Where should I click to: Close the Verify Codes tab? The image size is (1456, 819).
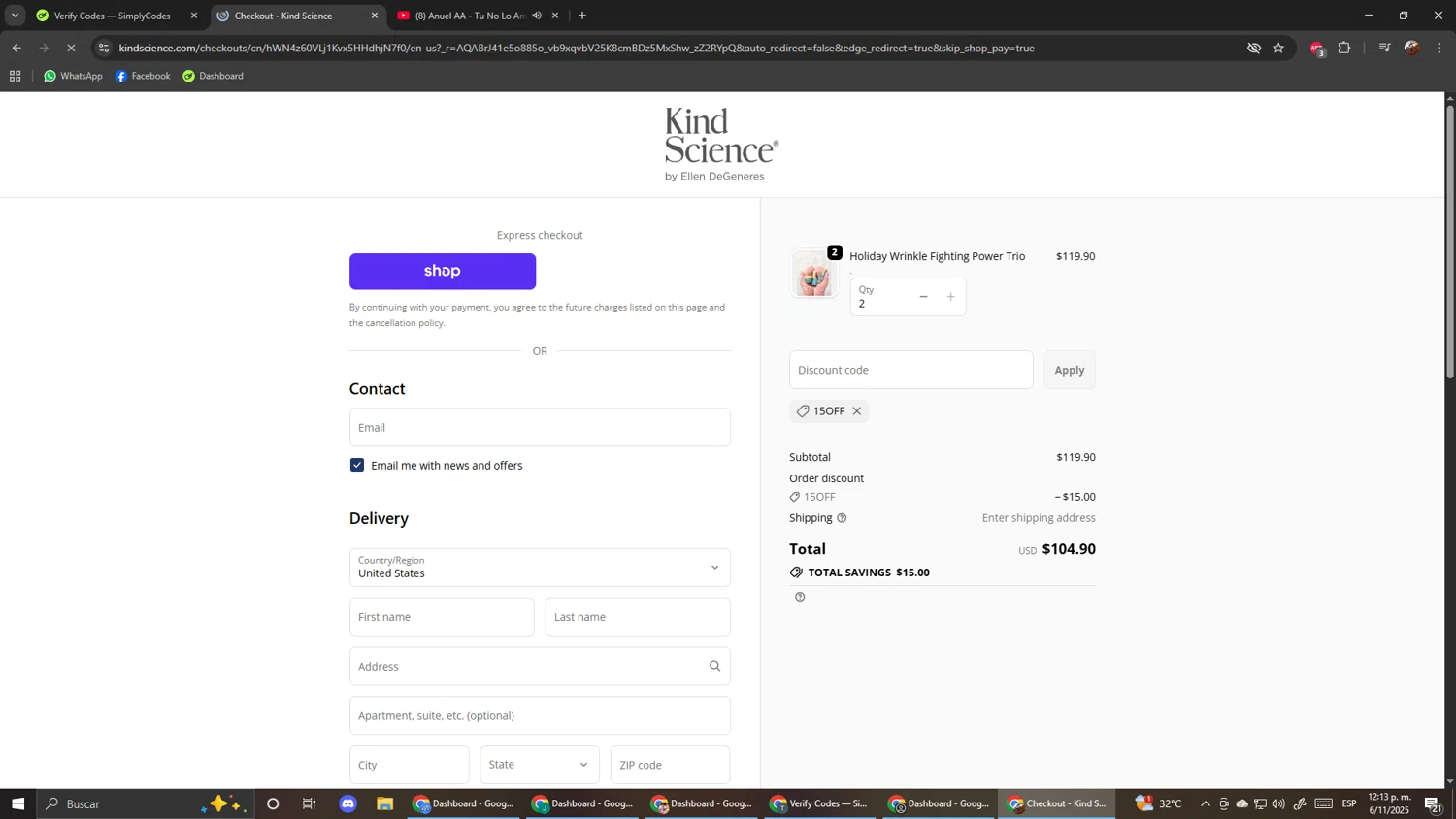(x=193, y=16)
